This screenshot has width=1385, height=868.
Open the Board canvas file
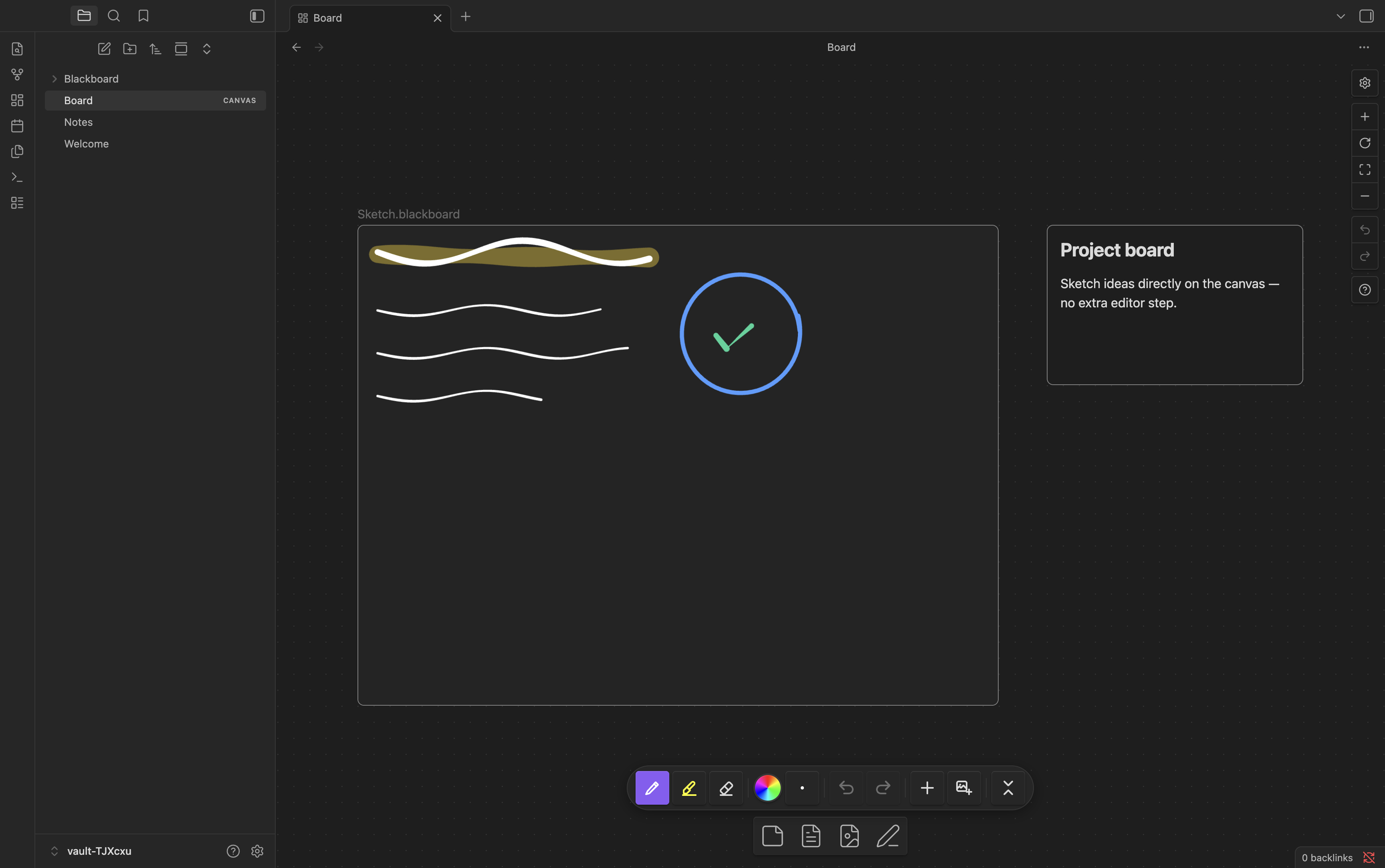point(155,101)
